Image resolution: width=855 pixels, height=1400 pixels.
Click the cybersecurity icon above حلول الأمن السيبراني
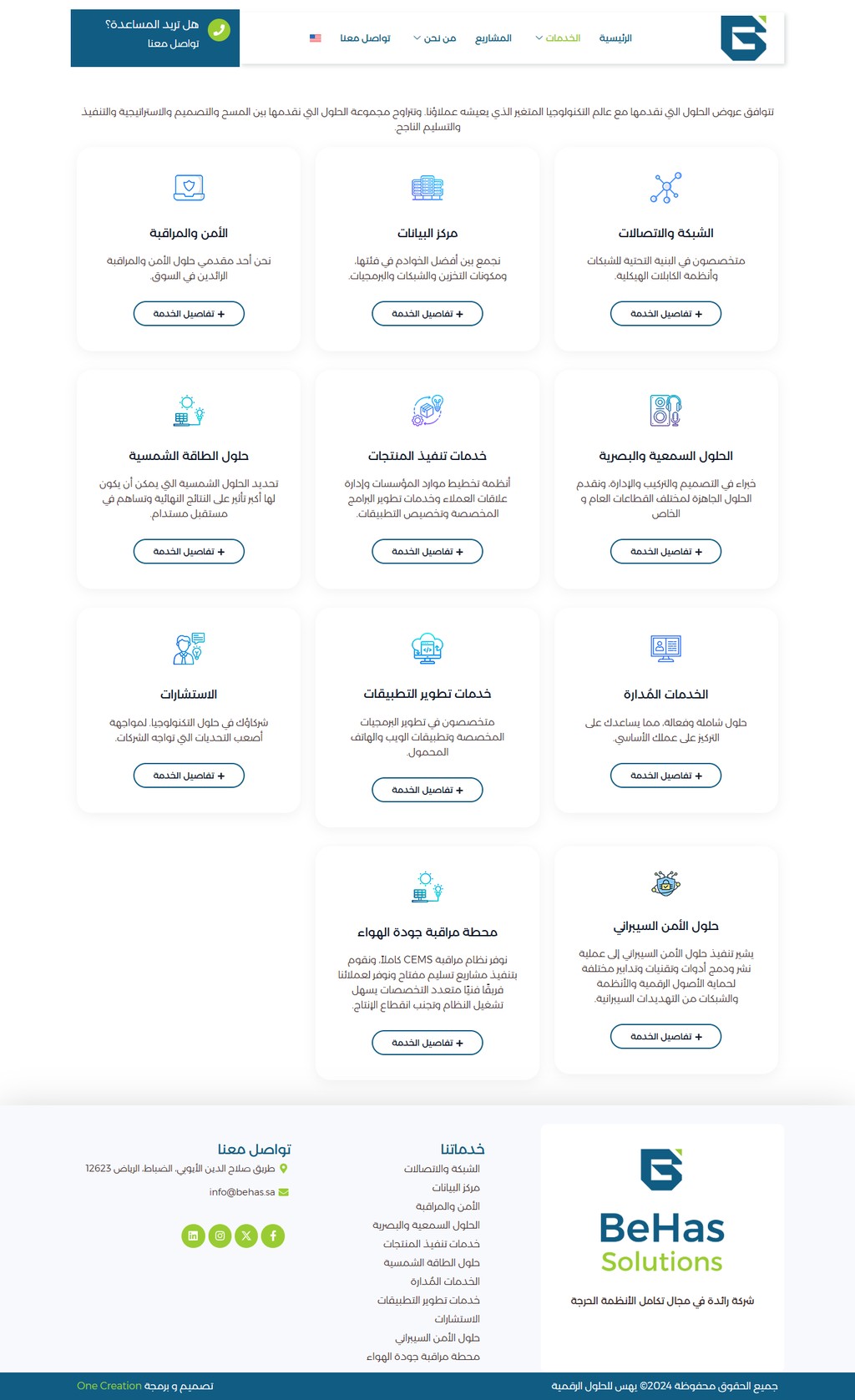coord(665,883)
